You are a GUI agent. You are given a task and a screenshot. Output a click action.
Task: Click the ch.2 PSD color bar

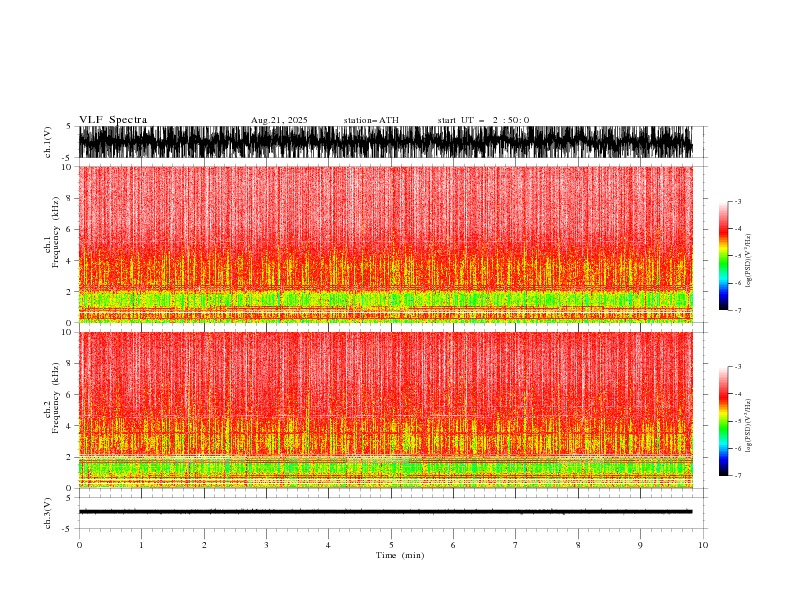pyautogui.click(x=723, y=421)
